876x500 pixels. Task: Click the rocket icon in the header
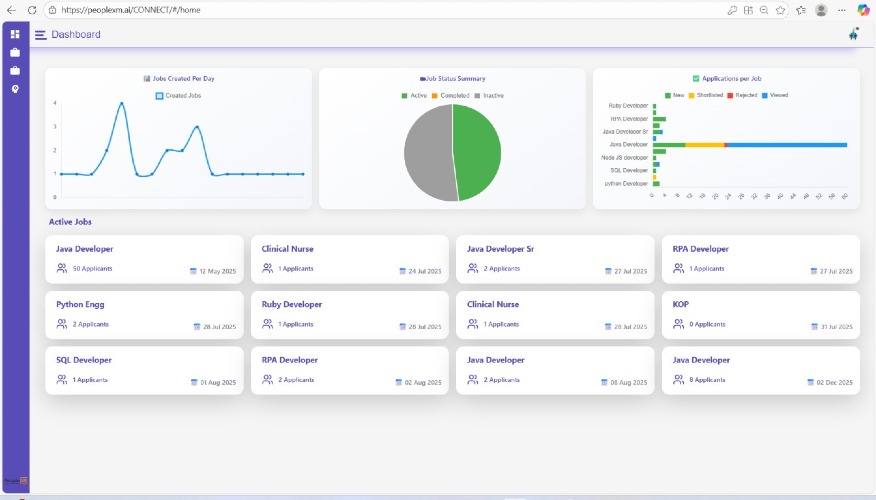[x=853, y=34]
